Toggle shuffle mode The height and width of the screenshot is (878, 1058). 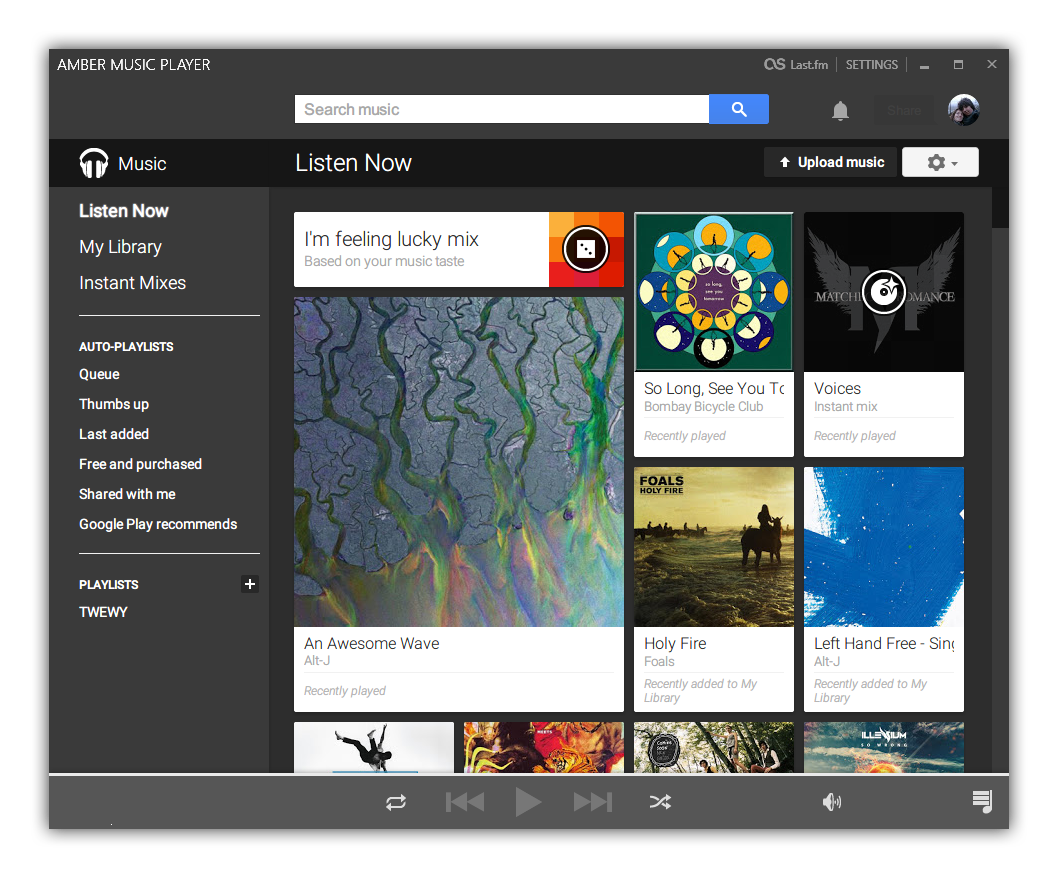tap(660, 802)
